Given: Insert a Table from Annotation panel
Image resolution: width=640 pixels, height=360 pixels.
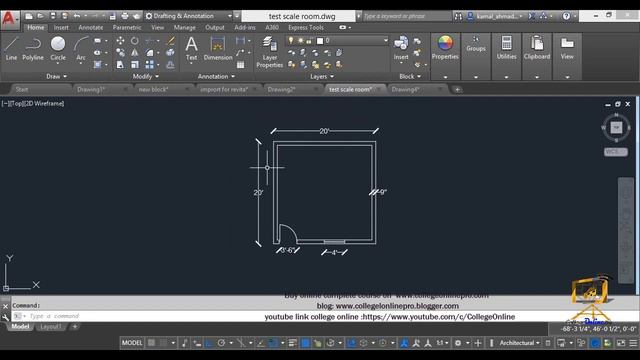Looking at the screenshot, I should click(x=240, y=64).
